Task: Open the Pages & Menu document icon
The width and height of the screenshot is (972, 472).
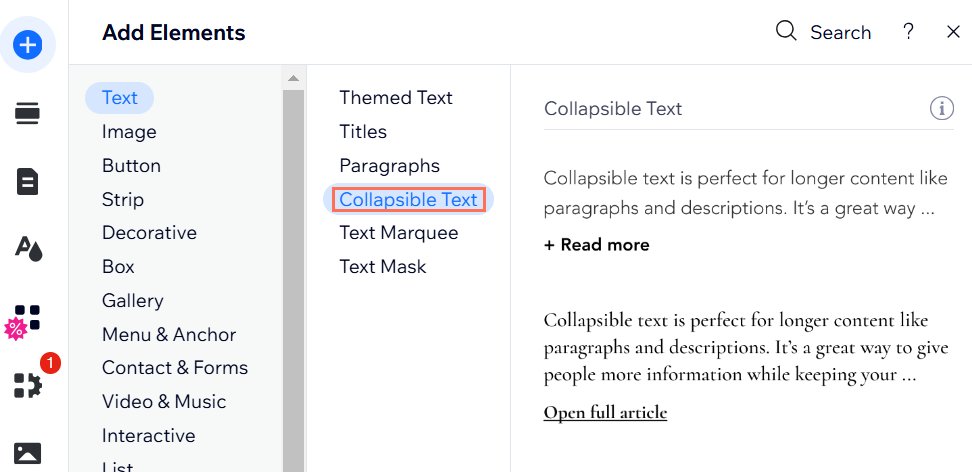Action: point(27,182)
